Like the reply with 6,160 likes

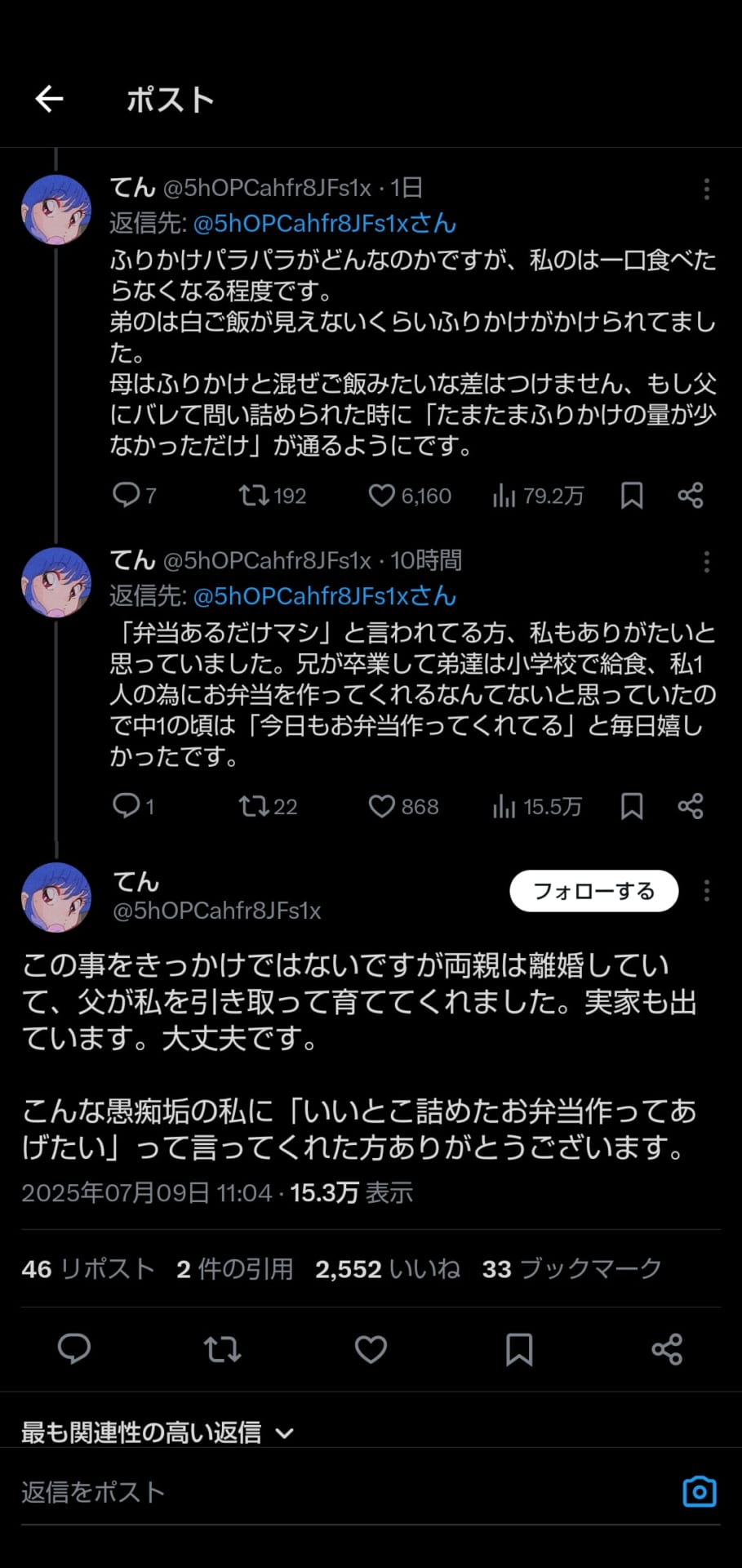pos(381,496)
